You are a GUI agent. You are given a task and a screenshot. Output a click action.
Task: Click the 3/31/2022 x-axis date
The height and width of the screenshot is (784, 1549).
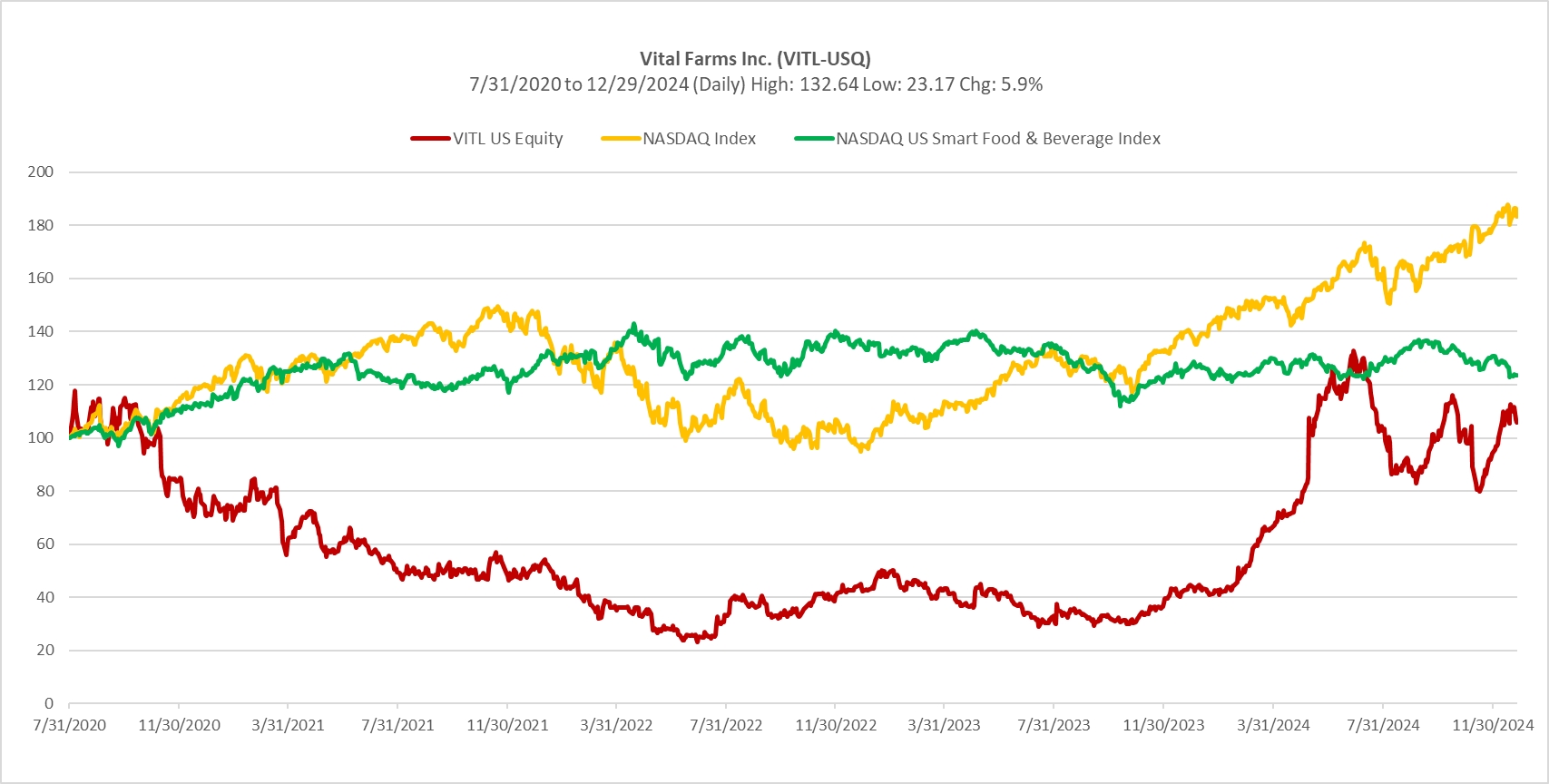[616, 726]
